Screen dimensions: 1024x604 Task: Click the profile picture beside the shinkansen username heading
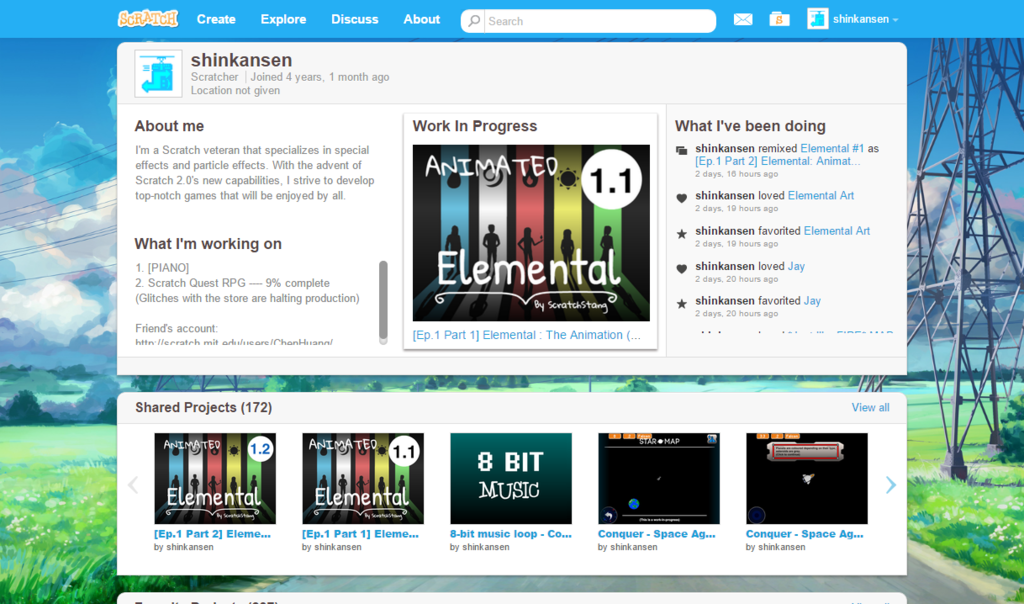click(x=157, y=73)
